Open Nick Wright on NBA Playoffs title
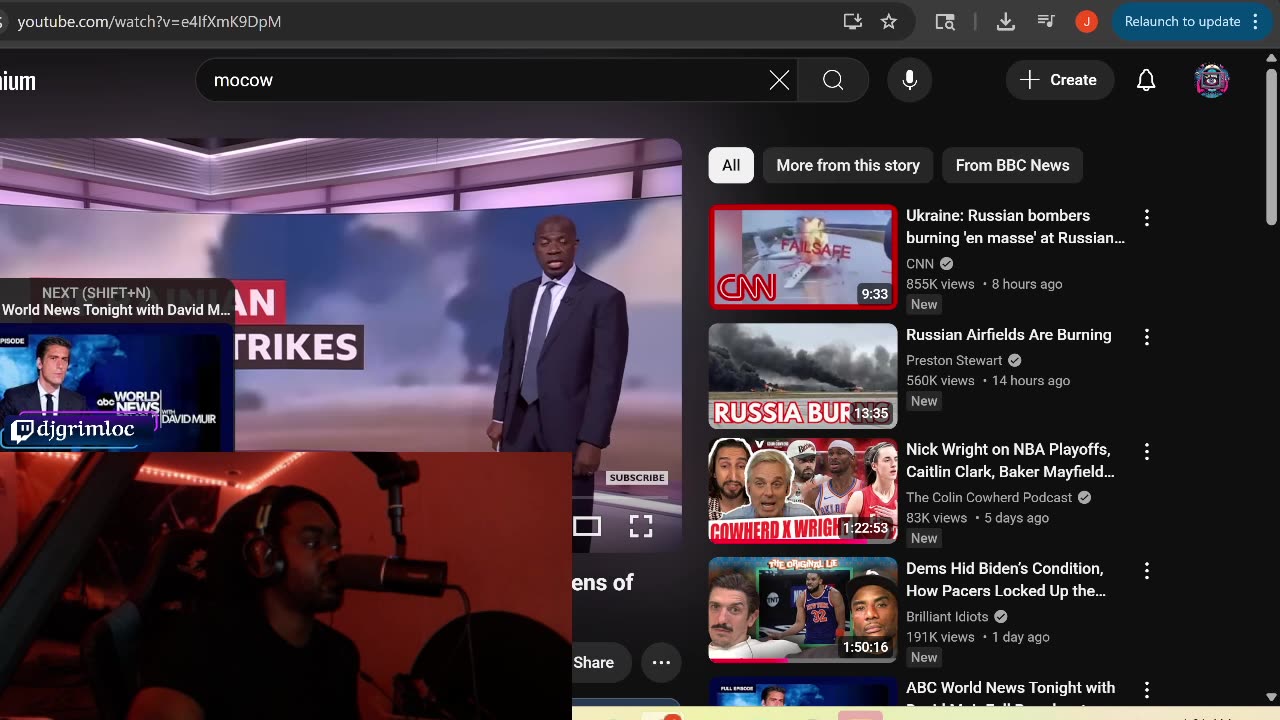The height and width of the screenshot is (720, 1280). pyautogui.click(x=1010, y=460)
